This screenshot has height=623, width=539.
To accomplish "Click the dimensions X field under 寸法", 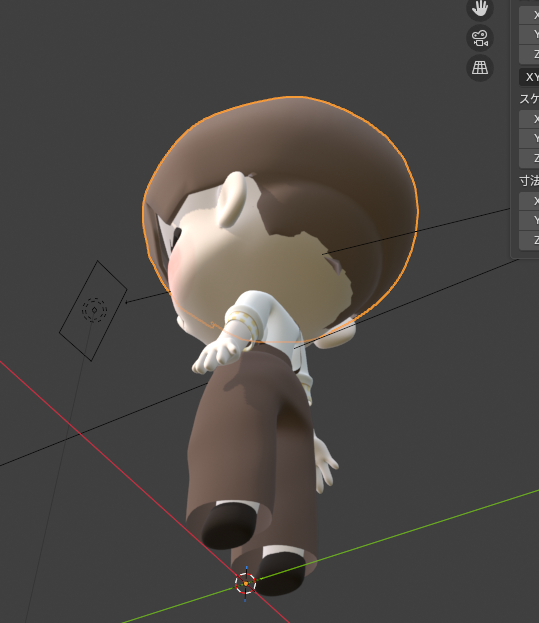I will pyautogui.click(x=529, y=201).
